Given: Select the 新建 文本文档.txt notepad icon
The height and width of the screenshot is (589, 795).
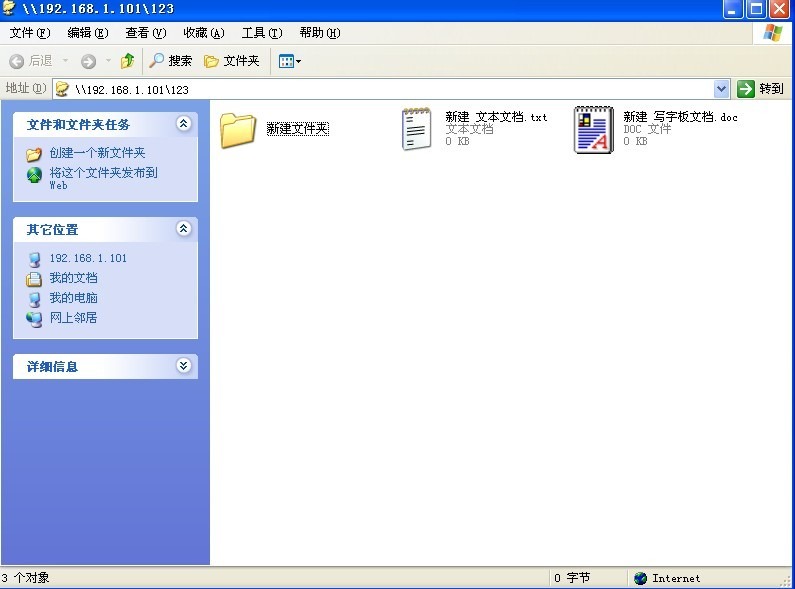Looking at the screenshot, I should [416, 129].
